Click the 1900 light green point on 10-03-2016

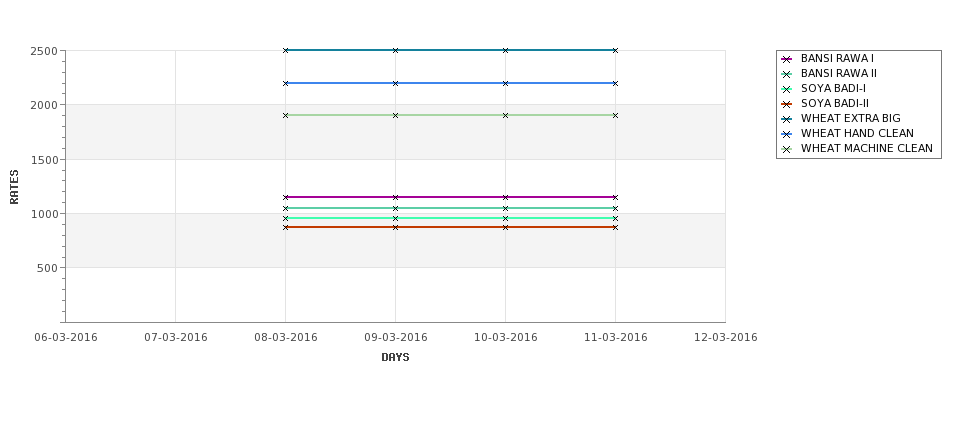pyautogui.click(x=505, y=115)
